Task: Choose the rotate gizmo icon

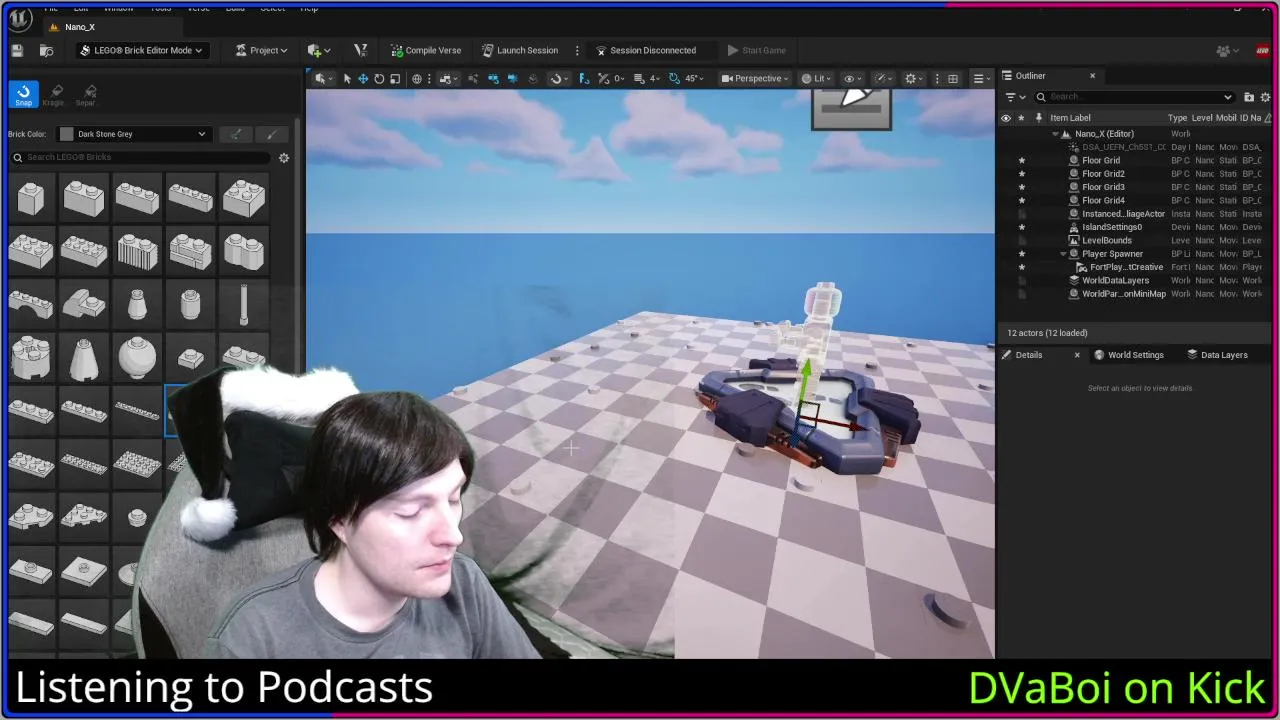Action: pyautogui.click(x=379, y=78)
